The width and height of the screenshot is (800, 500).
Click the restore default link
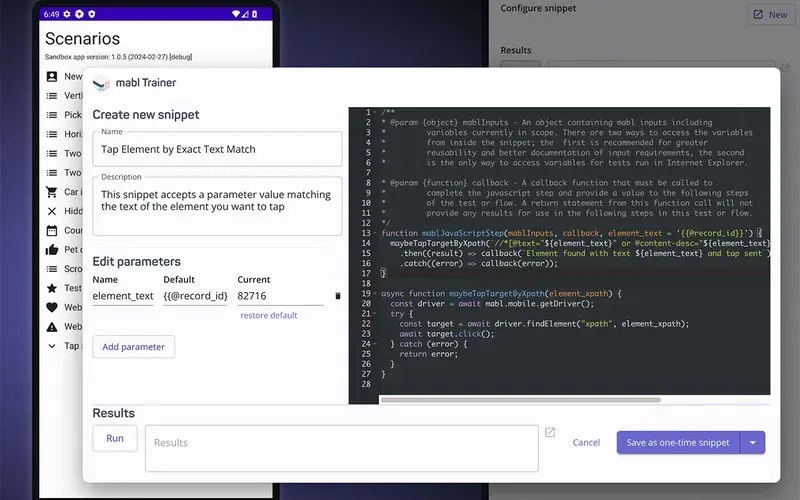[x=268, y=315]
